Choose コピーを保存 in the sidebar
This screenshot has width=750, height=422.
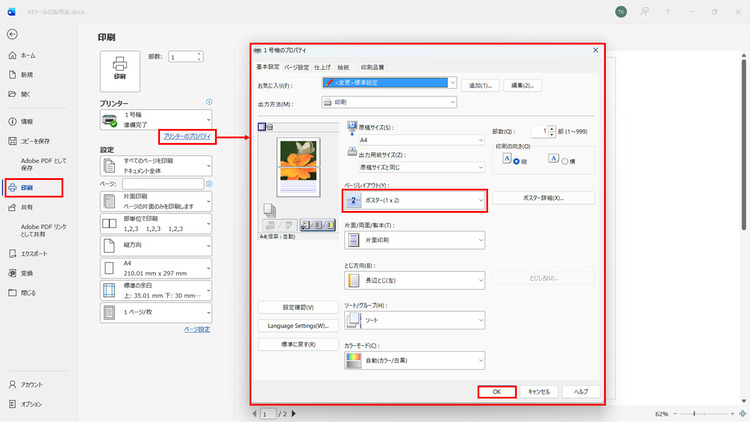pyautogui.click(x=29, y=141)
